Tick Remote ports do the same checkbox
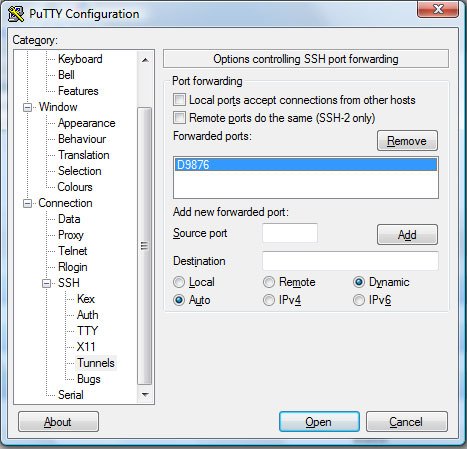This screenshot has width=467, height=449. click(179, 118)
